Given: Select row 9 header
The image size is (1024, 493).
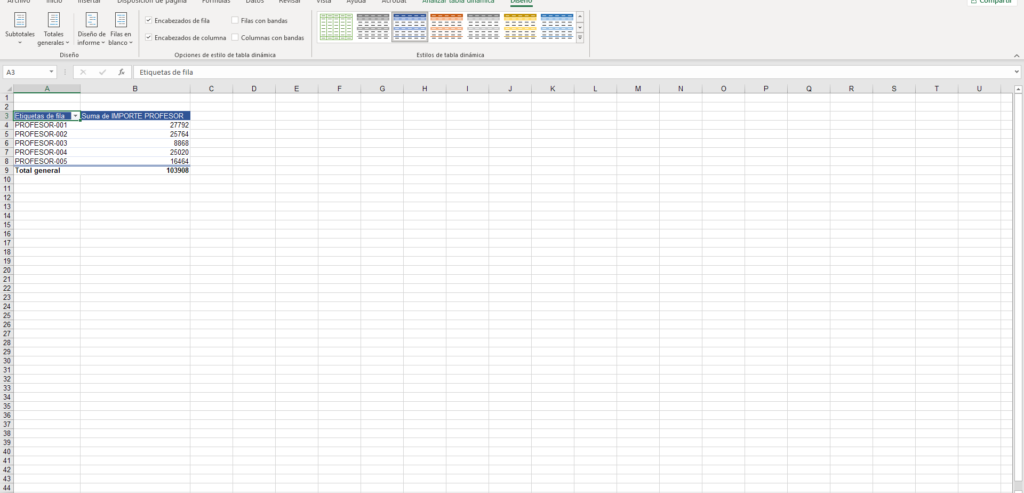Looking at the screenshot, I should click(x=7, y=170).
